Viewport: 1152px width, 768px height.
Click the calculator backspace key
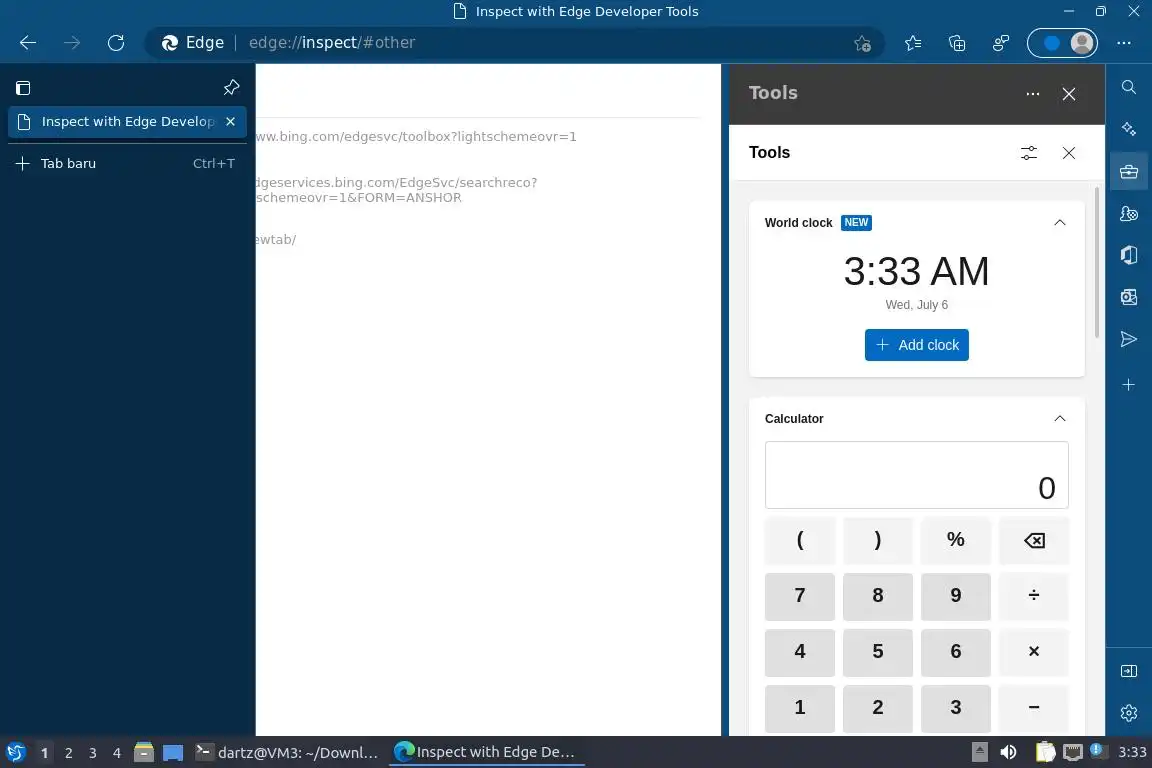1034,540
